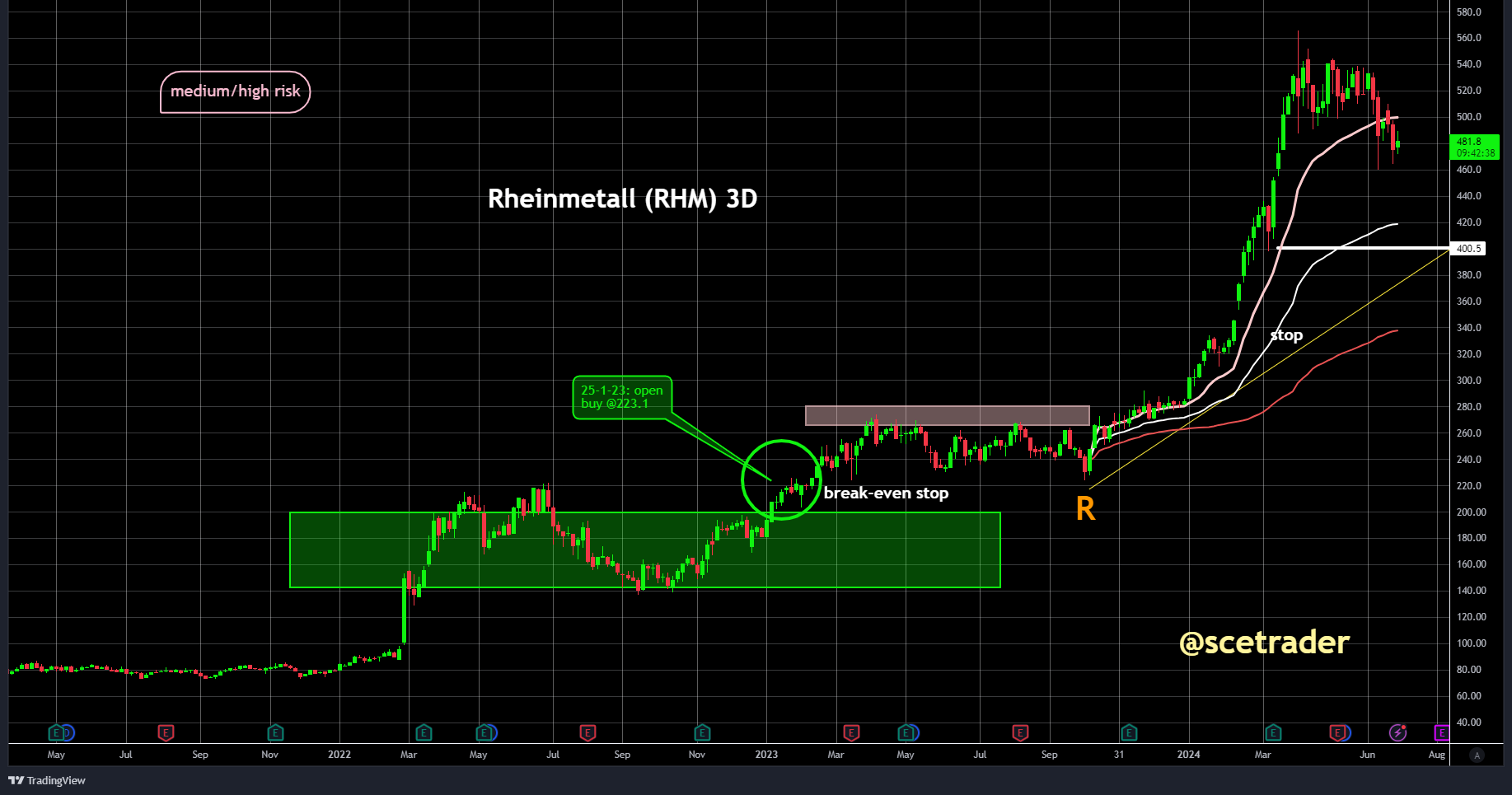Click the break-even stop text label
The width and height of the screenshot is (1512, 795).
tap(887, 493)
